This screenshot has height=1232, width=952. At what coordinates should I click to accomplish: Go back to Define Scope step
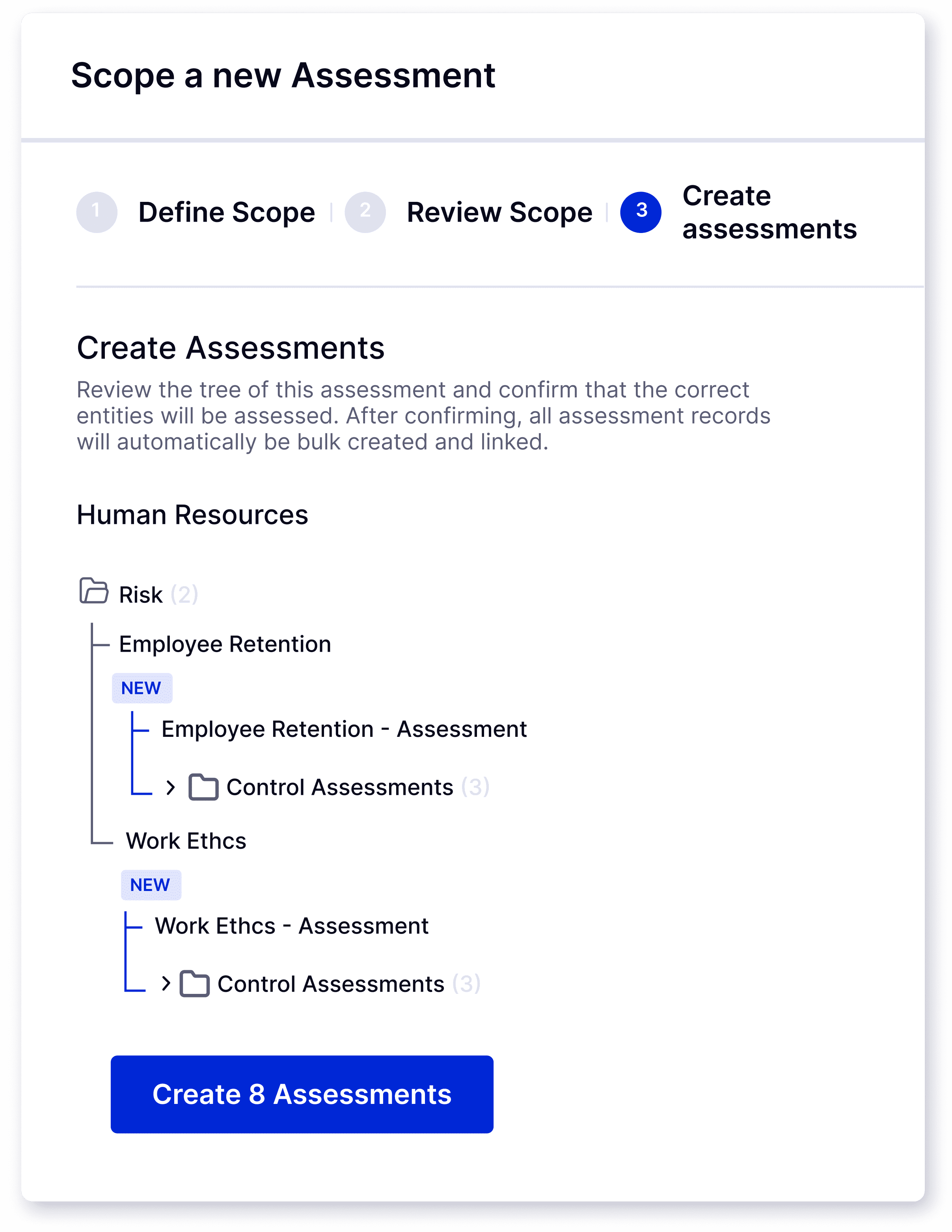coord(226,212)
